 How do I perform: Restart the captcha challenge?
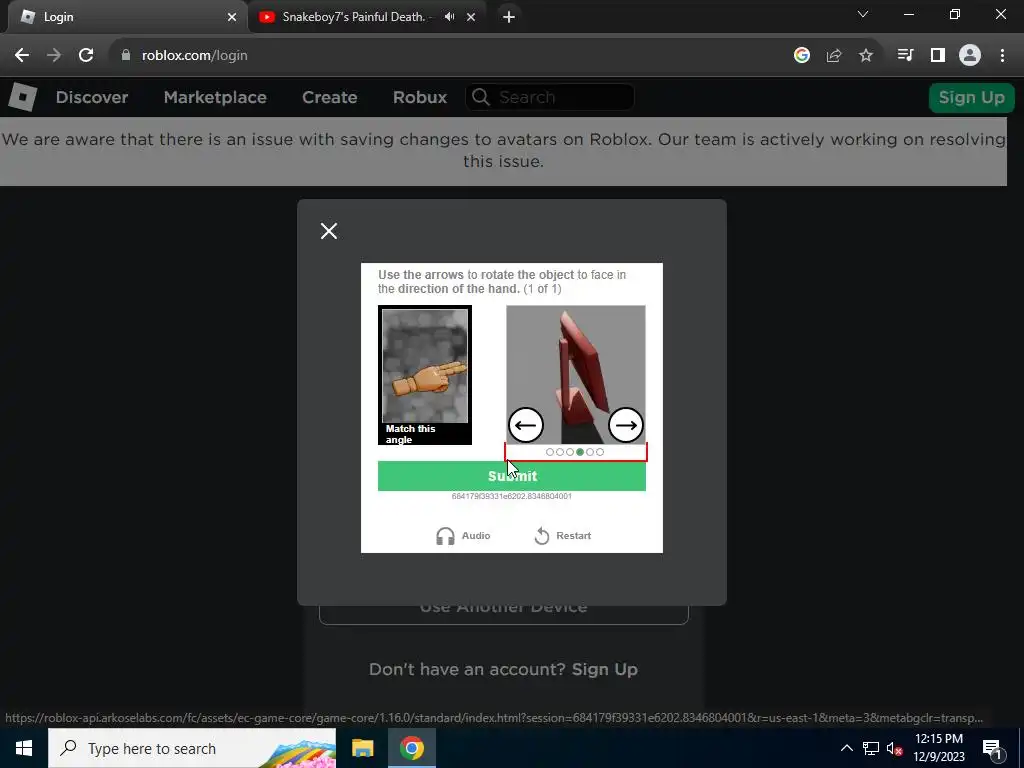(562, 536)
